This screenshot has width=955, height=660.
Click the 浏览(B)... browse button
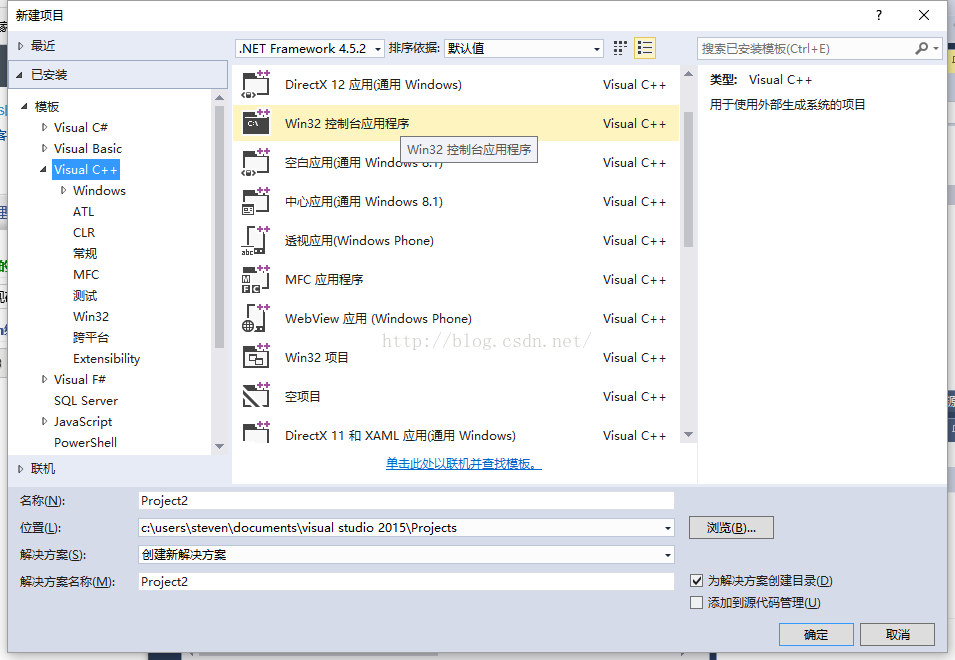point(731,528)
